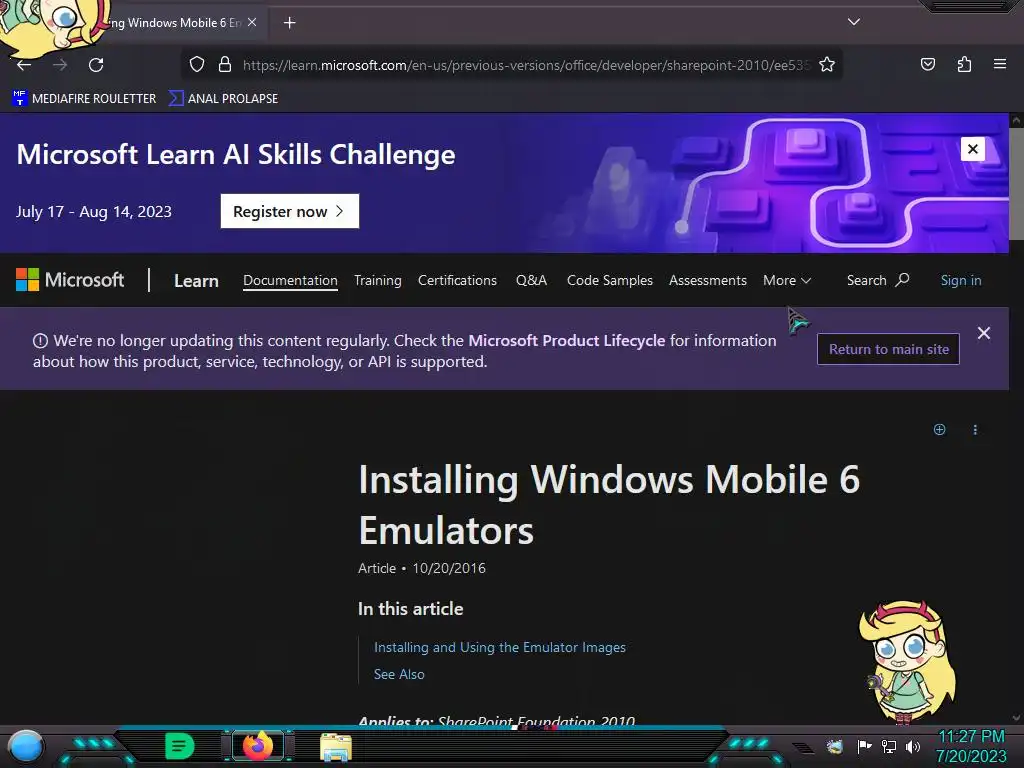Select Q&A nav item

point(531,280)
